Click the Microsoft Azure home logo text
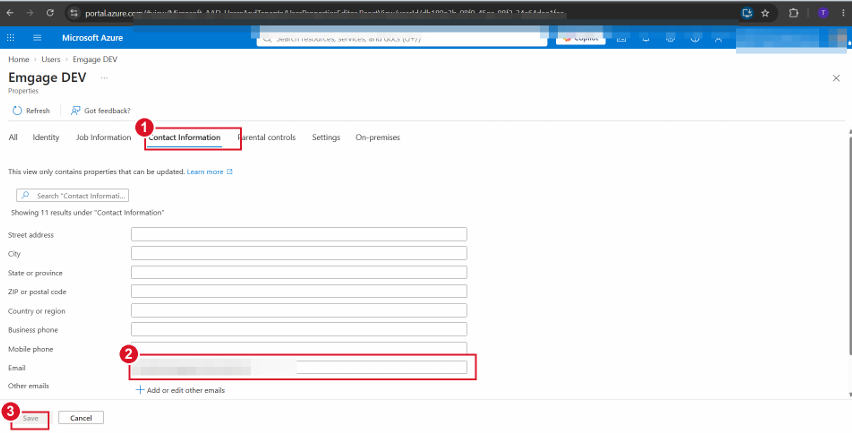The width and height of the screenshot is (852, 433). click(92, 37)
